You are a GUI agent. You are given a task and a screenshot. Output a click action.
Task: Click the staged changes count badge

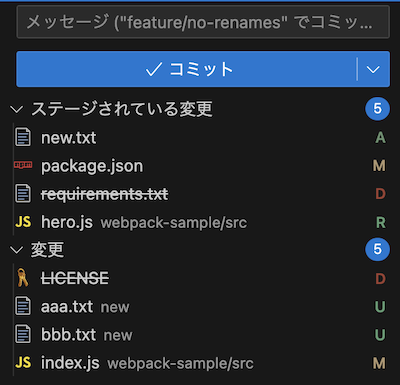click(377, 109)
